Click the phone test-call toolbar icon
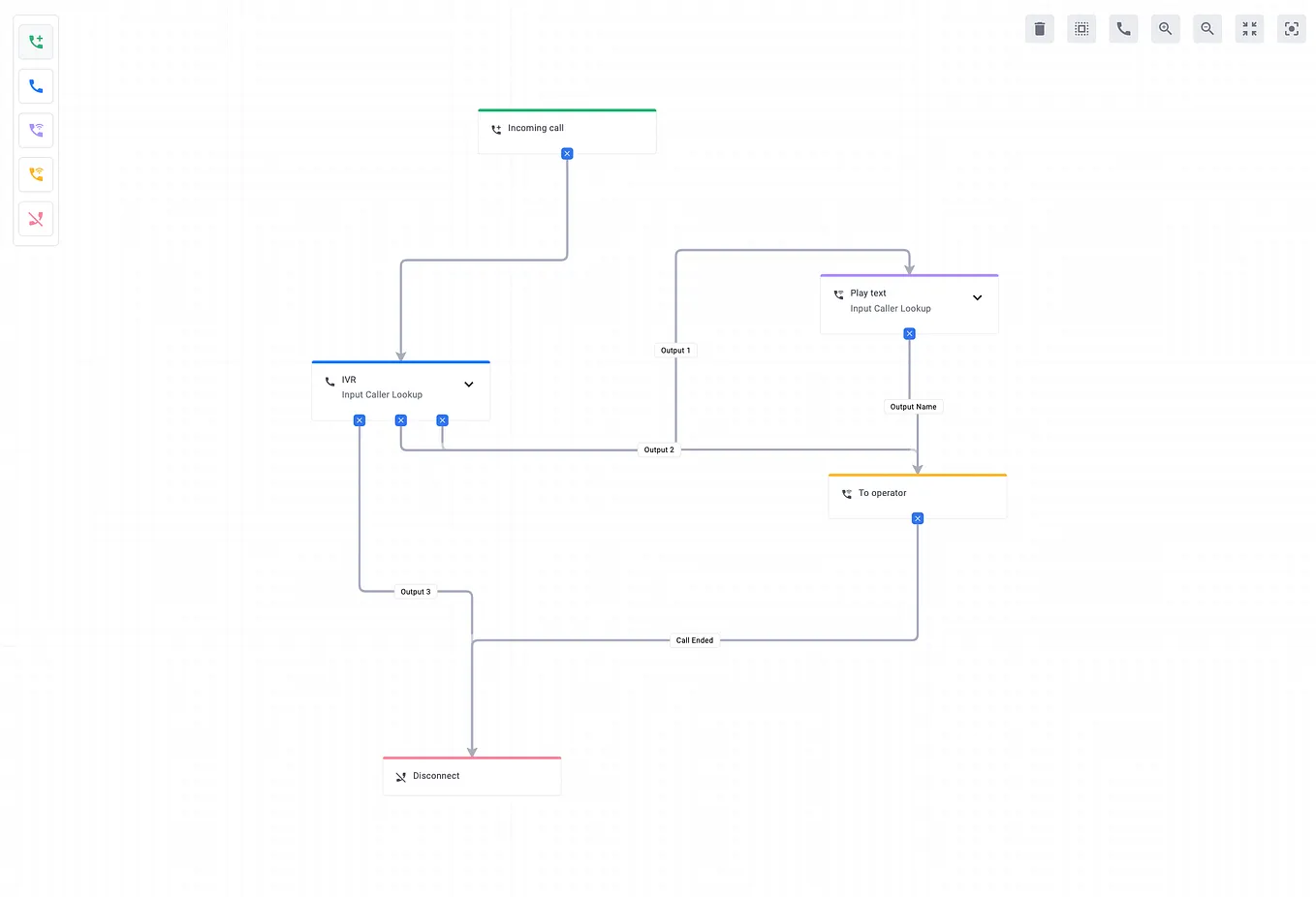 [1123, 28]
